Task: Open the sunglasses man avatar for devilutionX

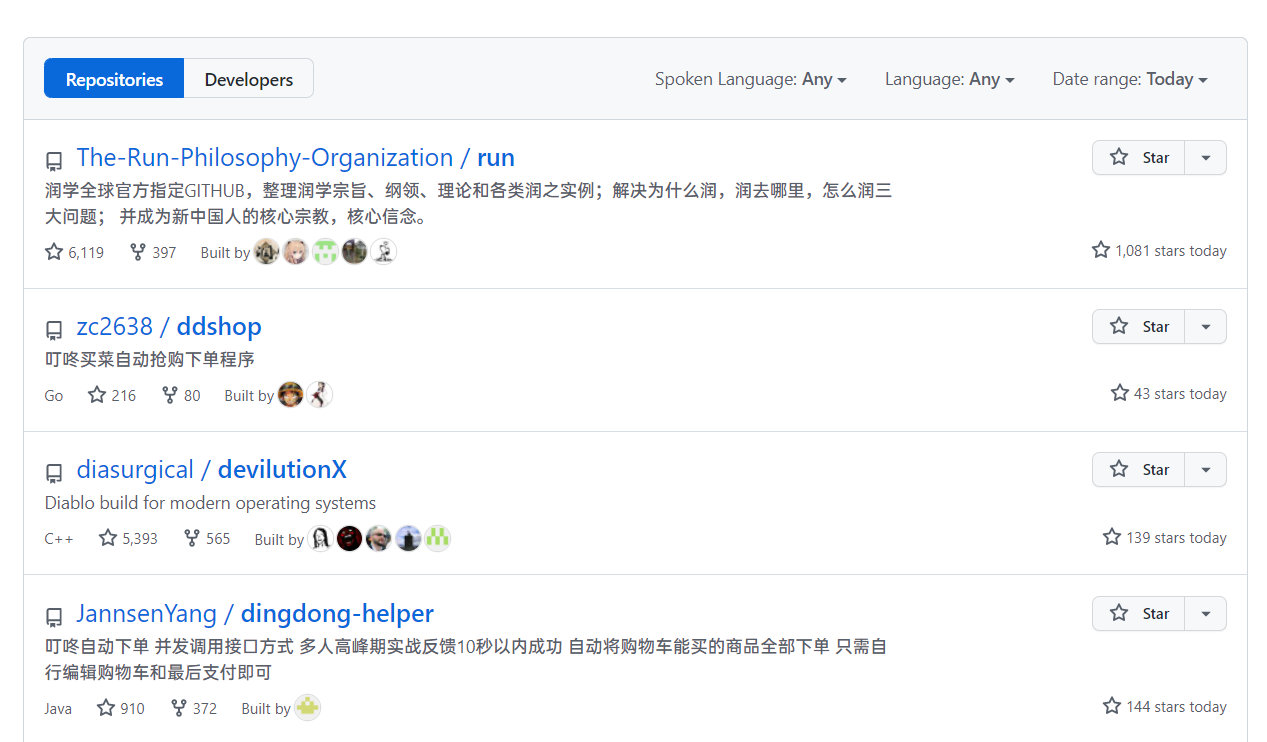Action: click(x=379, y=538)
